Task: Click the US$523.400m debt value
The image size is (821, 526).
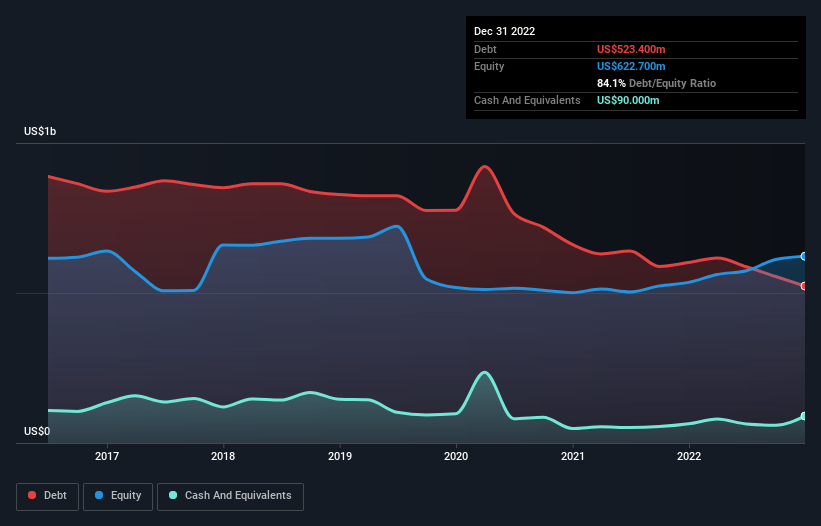Action: [631, 49]
